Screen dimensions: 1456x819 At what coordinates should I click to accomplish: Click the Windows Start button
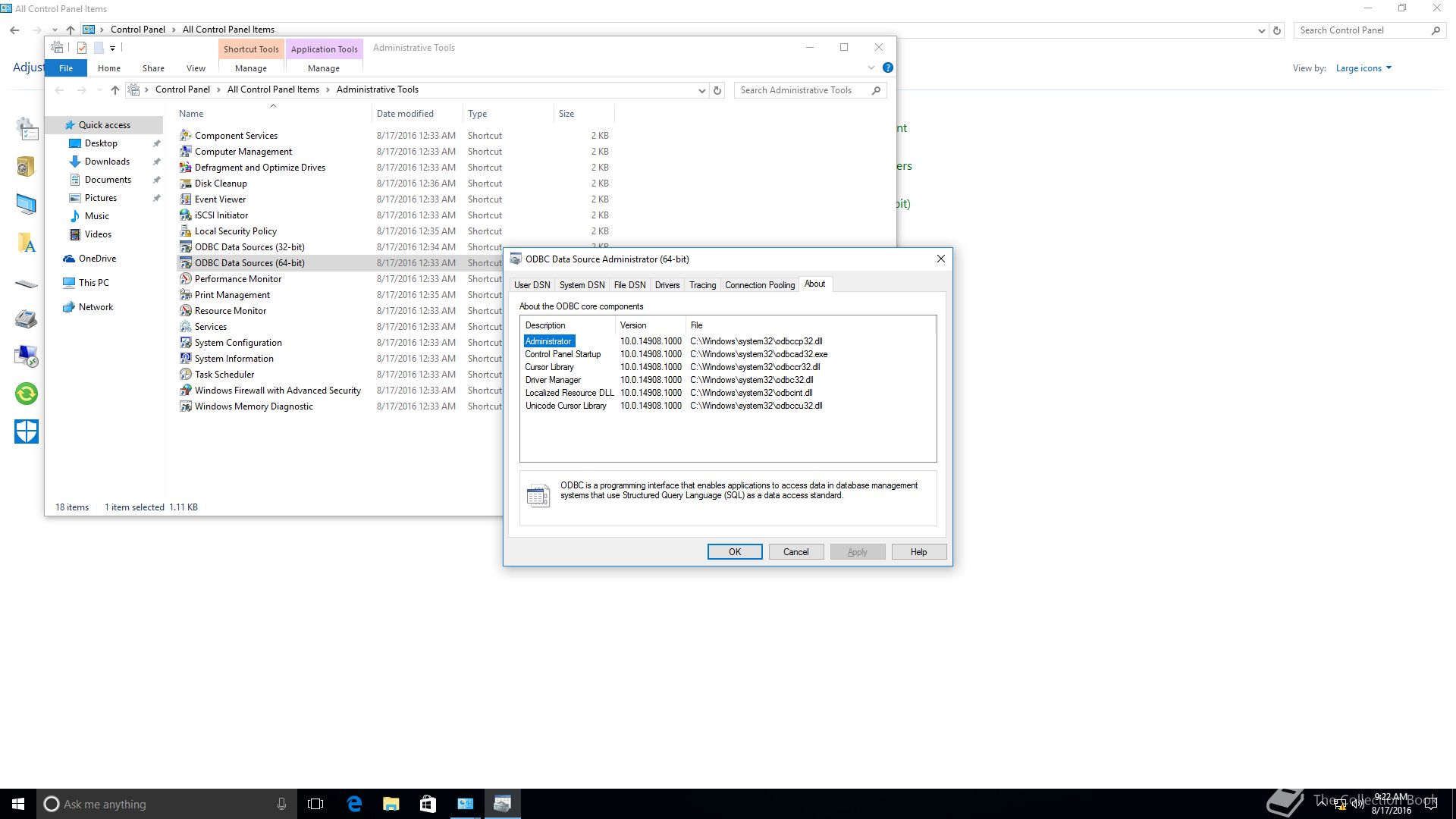pyautogui.click(x=18, y=804)
